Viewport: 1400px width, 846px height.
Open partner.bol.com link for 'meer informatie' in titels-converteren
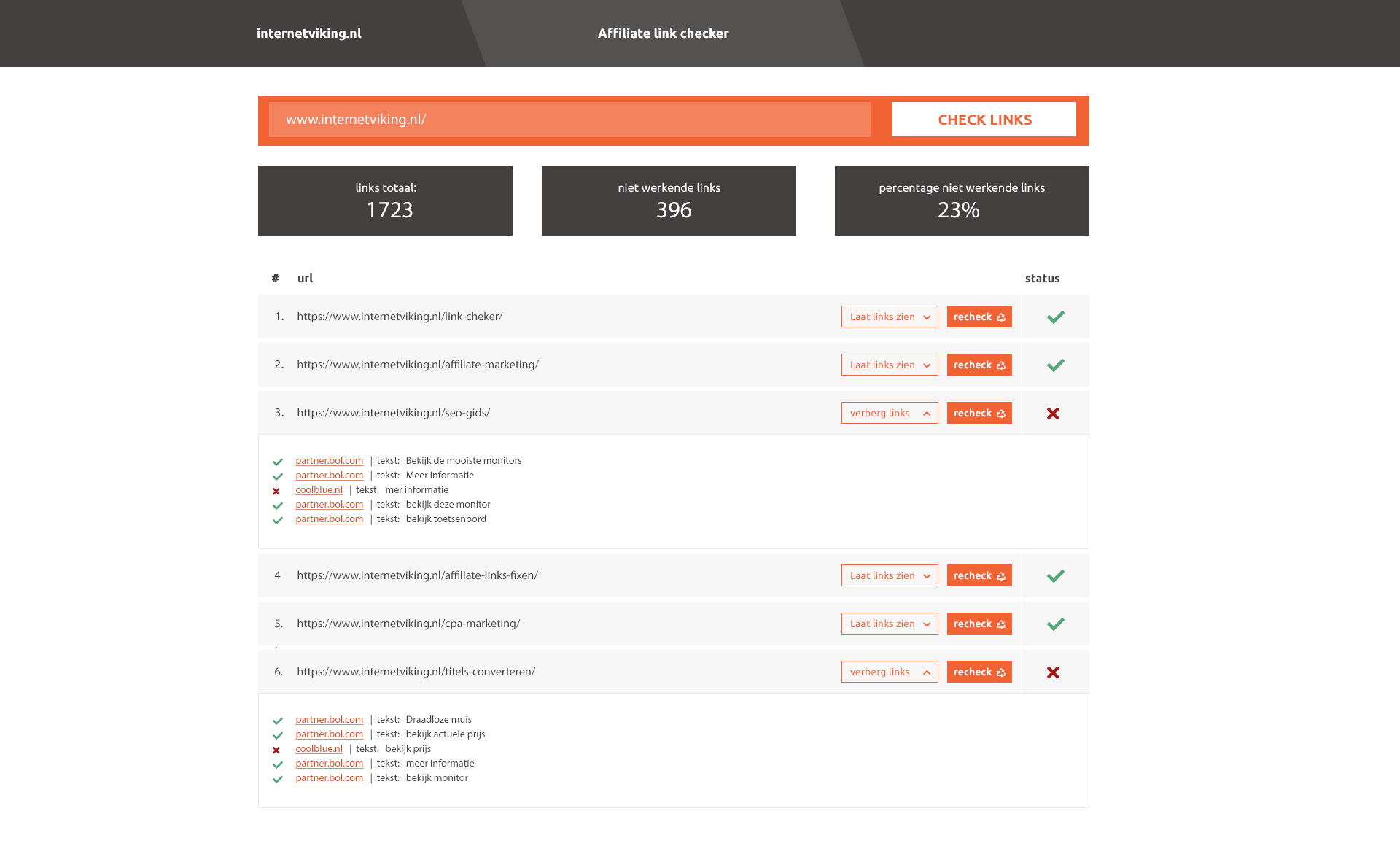tap(329, 764)
